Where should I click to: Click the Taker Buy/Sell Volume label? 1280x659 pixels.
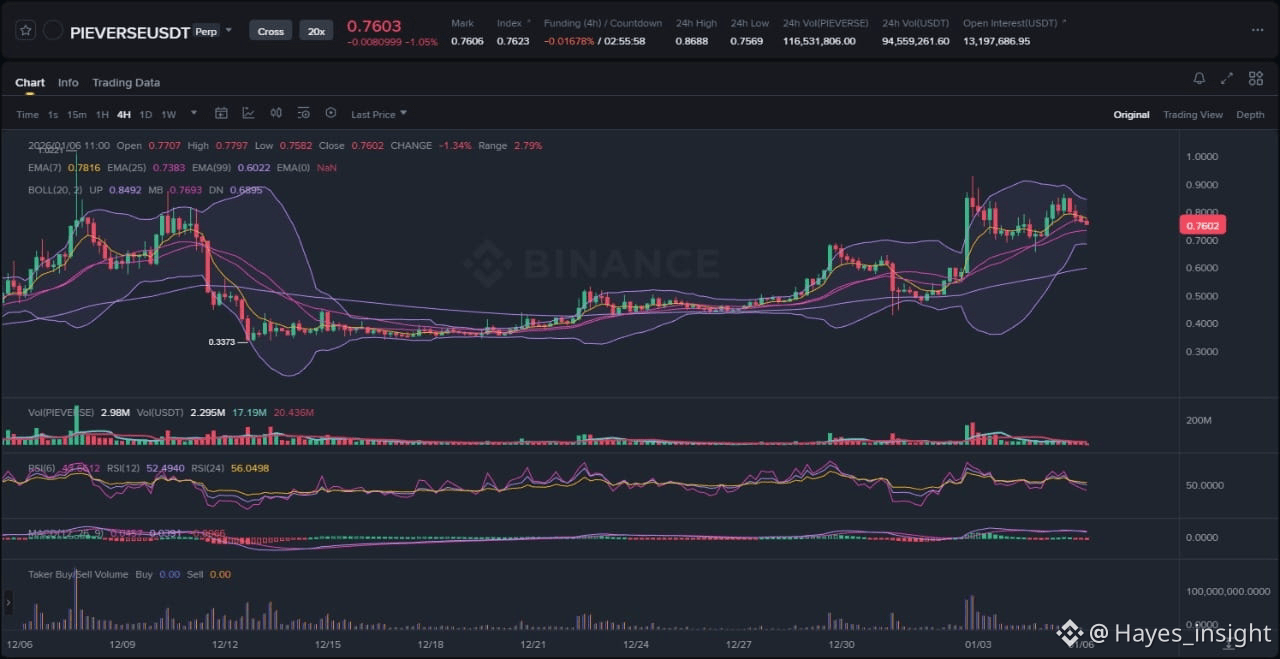78,574
